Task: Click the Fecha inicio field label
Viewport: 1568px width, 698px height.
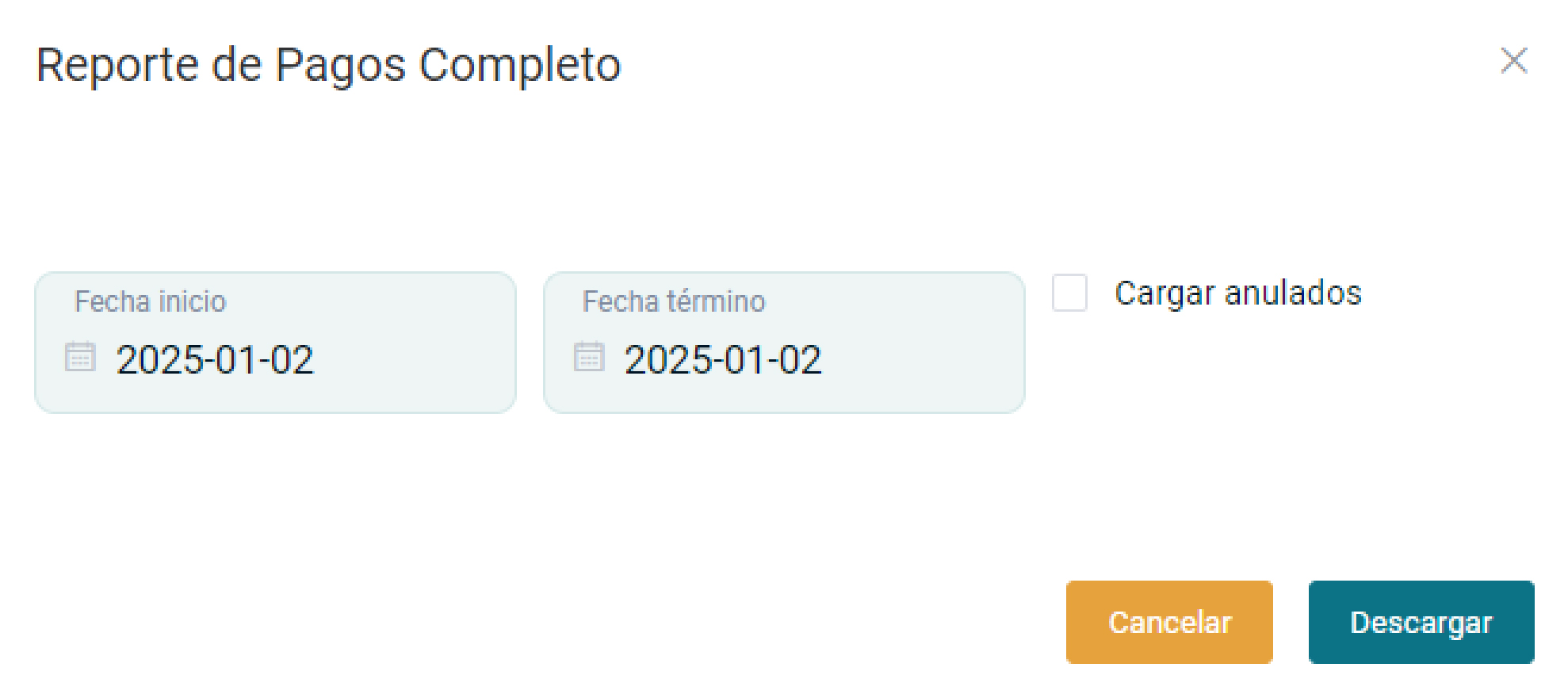Action: coord(150,301)
